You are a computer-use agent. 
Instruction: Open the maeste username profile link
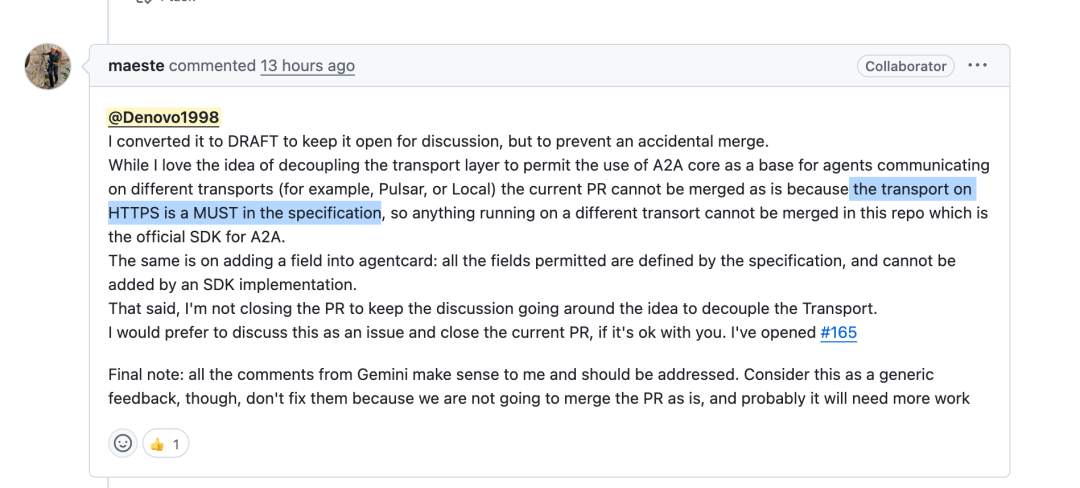point(136,66)
